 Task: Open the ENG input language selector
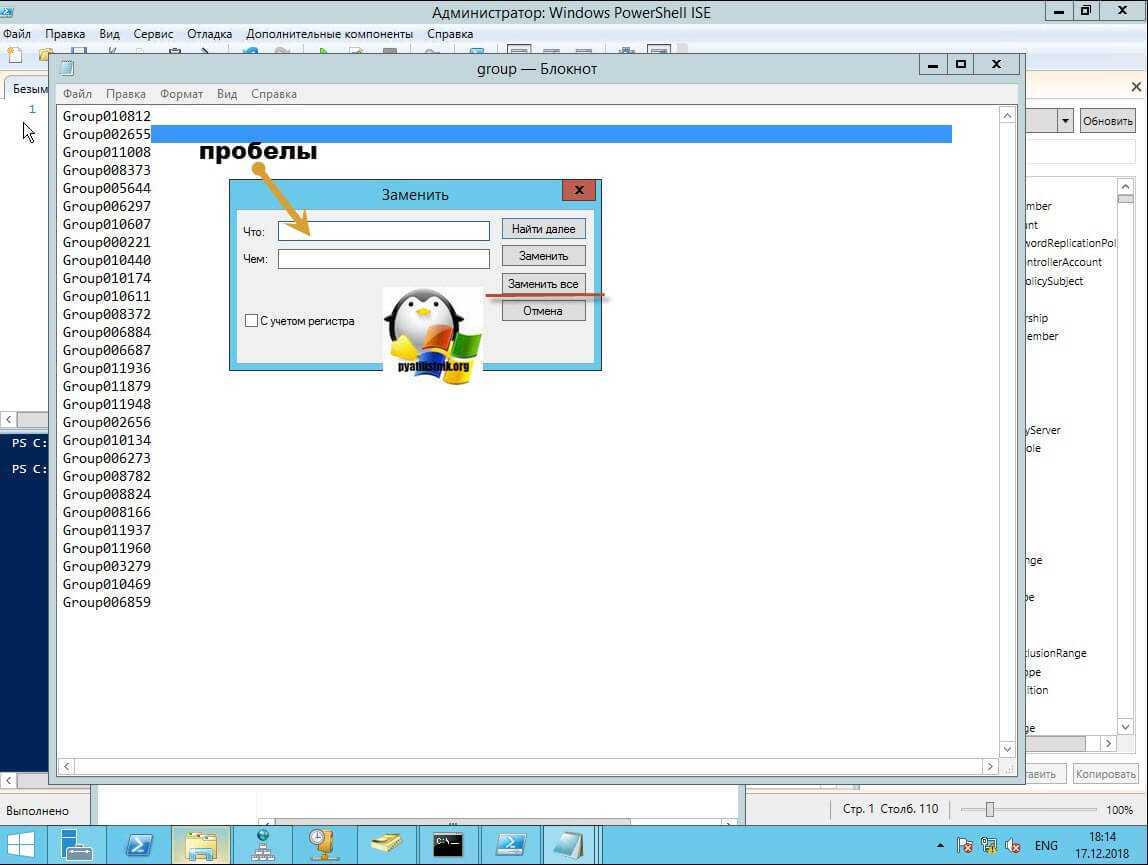point(1046,846)
